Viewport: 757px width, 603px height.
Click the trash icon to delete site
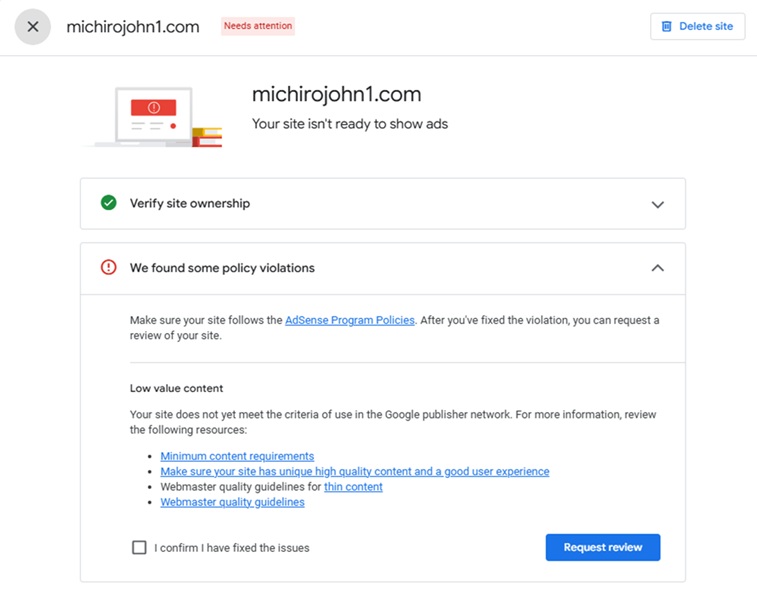click(x=665, y=27)
